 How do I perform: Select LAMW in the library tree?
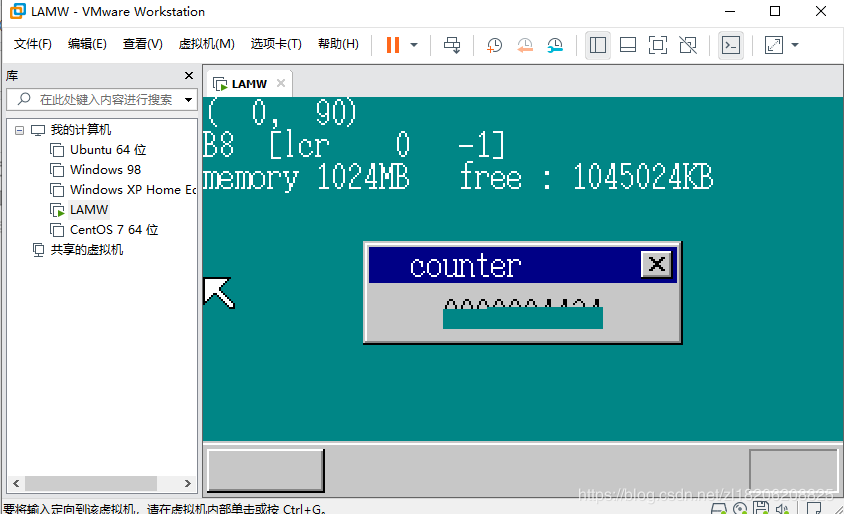pos(89,209)
